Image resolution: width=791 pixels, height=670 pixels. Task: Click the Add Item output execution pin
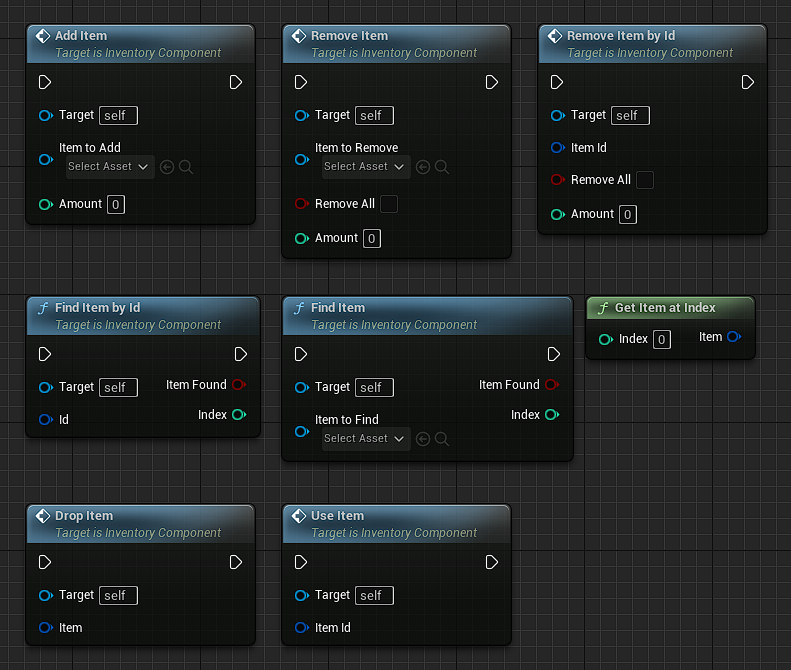click(x=235, y=82)
